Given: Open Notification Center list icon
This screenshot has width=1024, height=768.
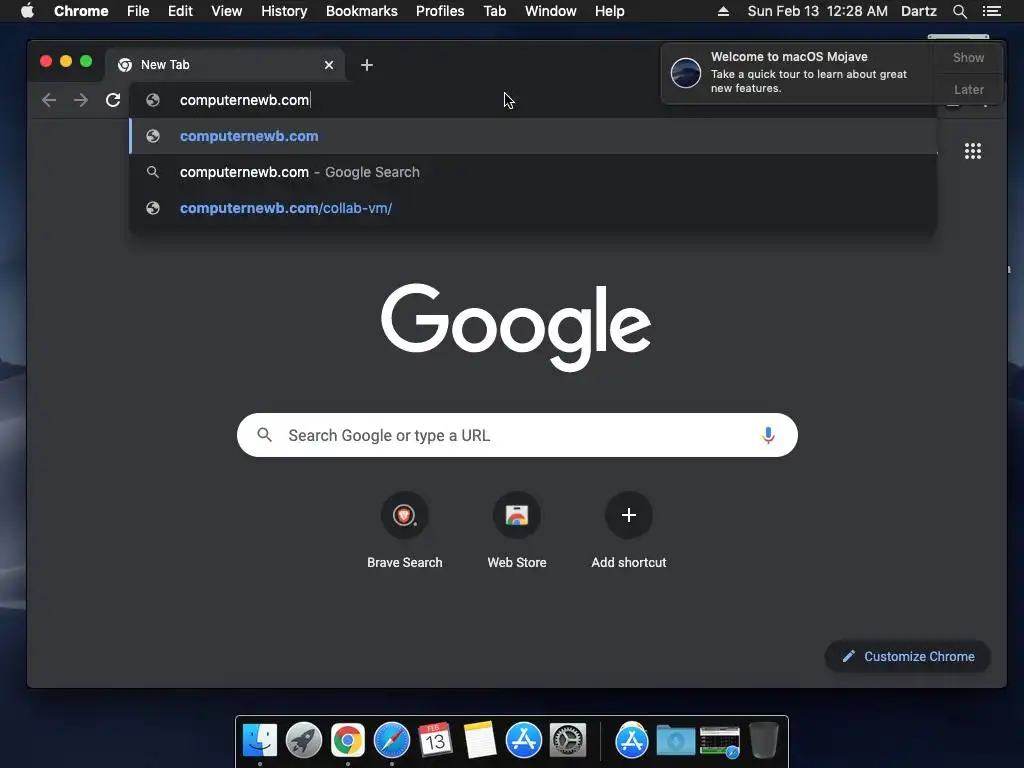Looking at the screenshot, I should (x=991, y=11).
